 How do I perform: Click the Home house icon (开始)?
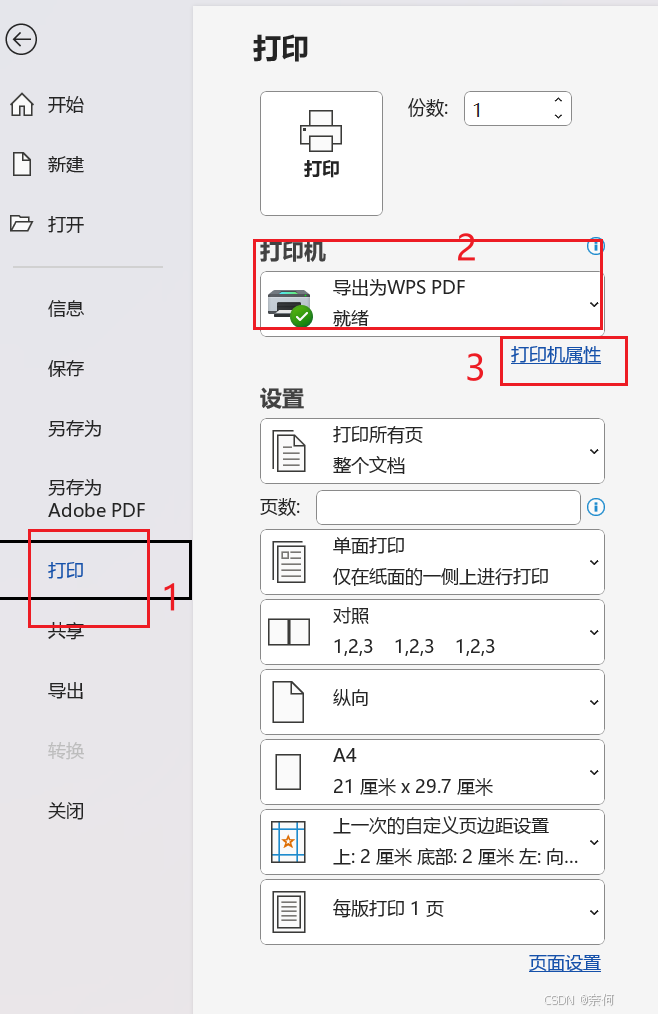click(x=22, y=105)
